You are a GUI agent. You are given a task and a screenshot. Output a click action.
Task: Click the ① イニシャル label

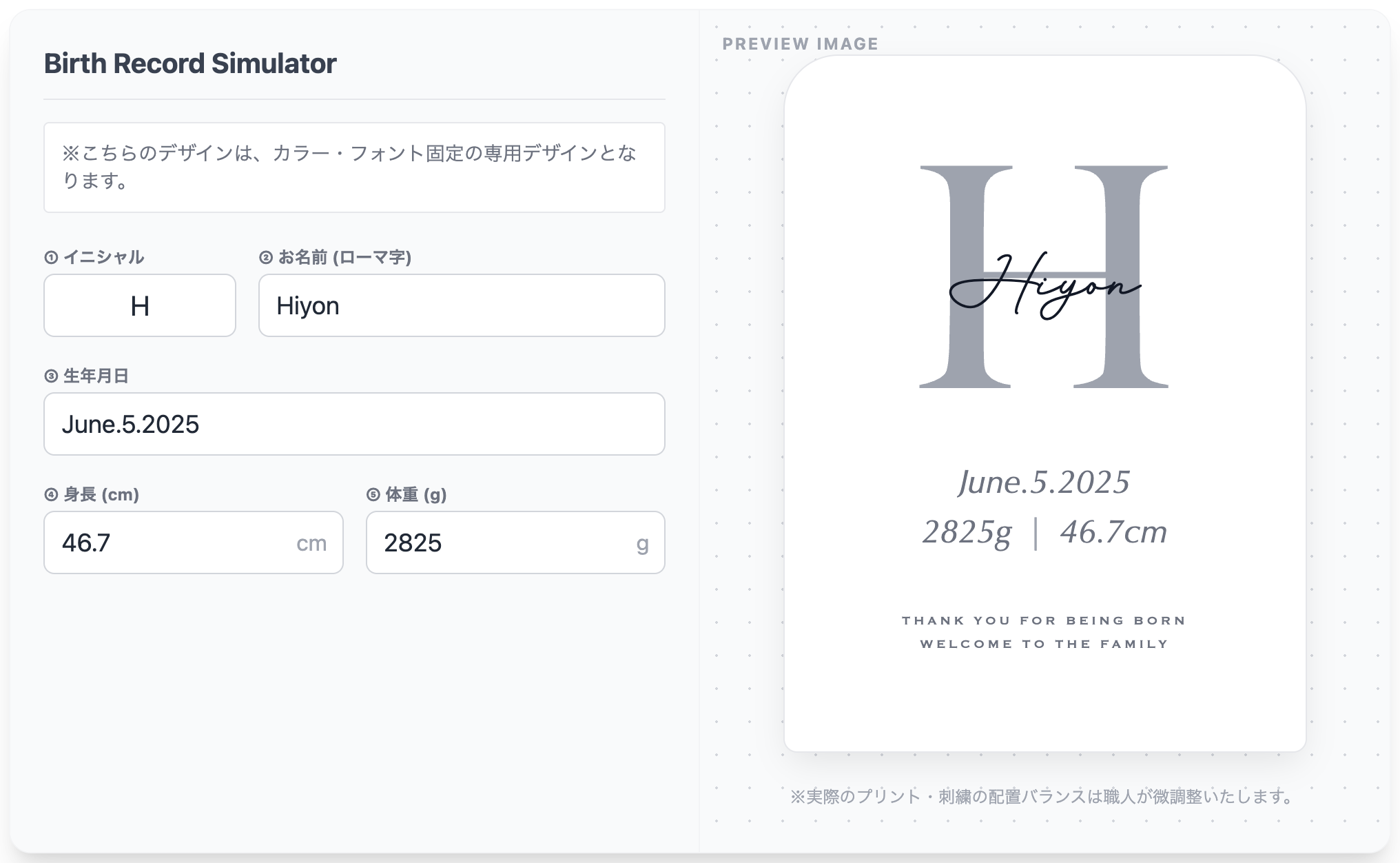94,257
